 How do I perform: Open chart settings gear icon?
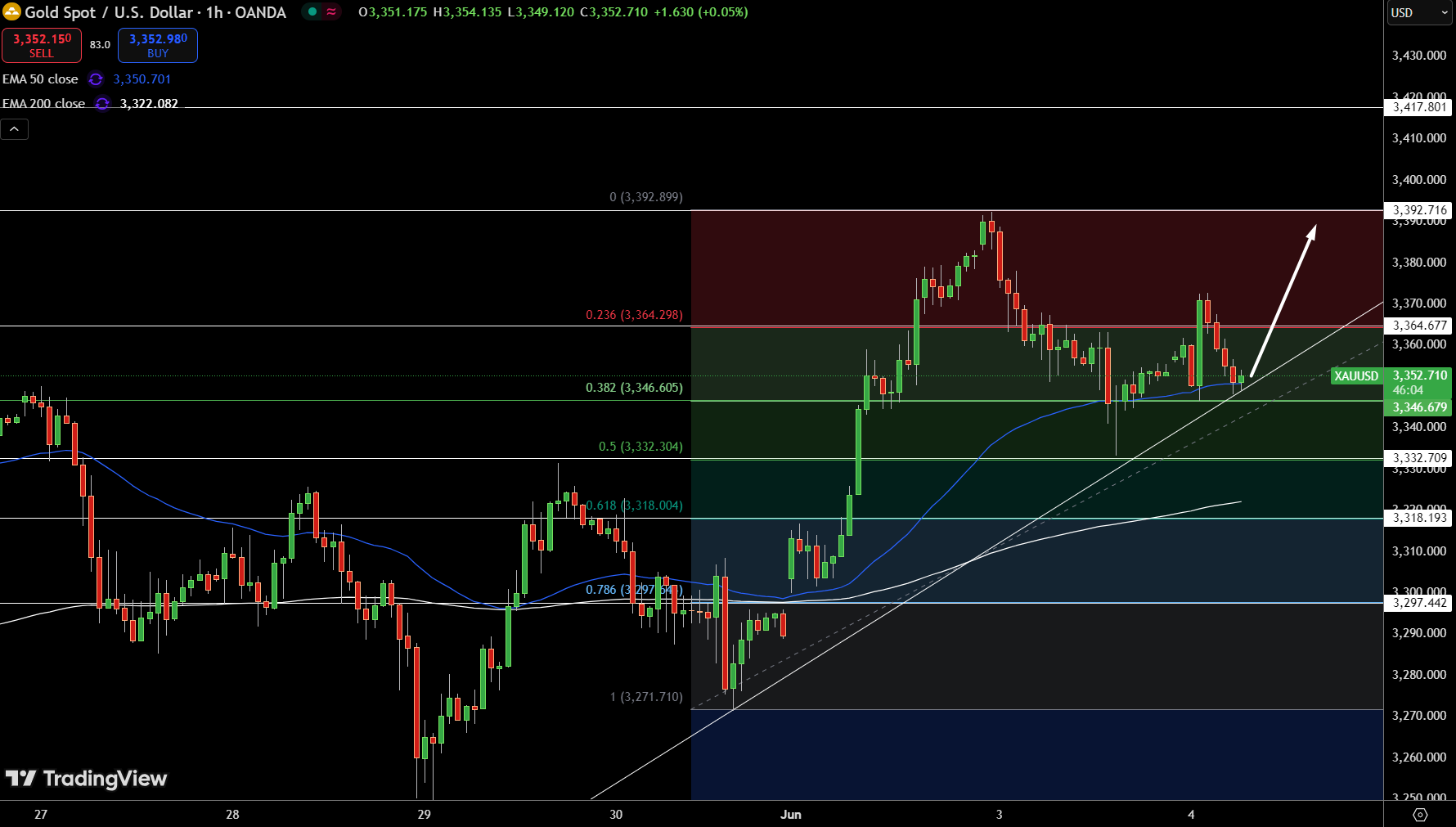pyautogui.click(x=1420, y=815)
